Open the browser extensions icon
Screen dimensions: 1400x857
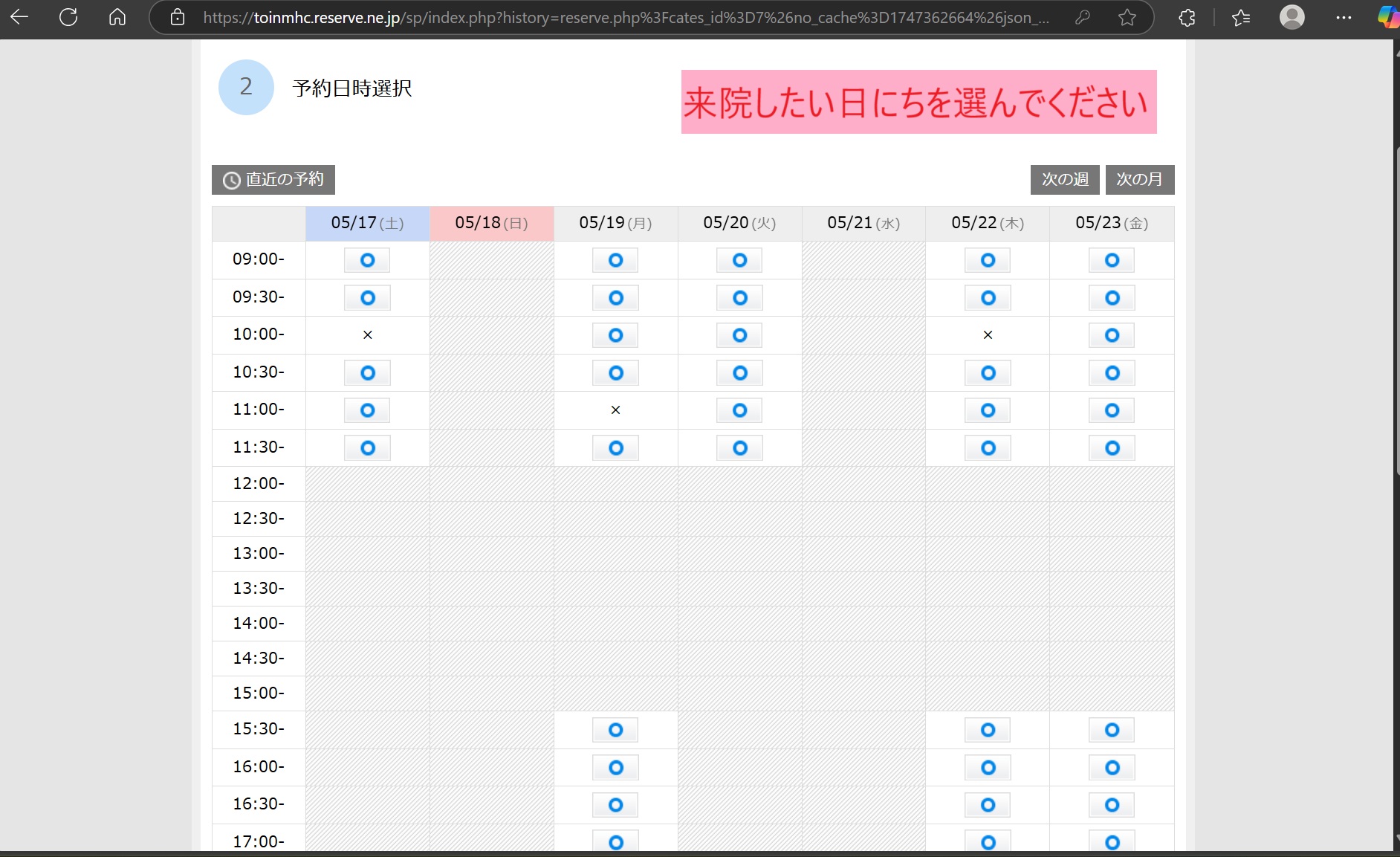[1186, 17]
